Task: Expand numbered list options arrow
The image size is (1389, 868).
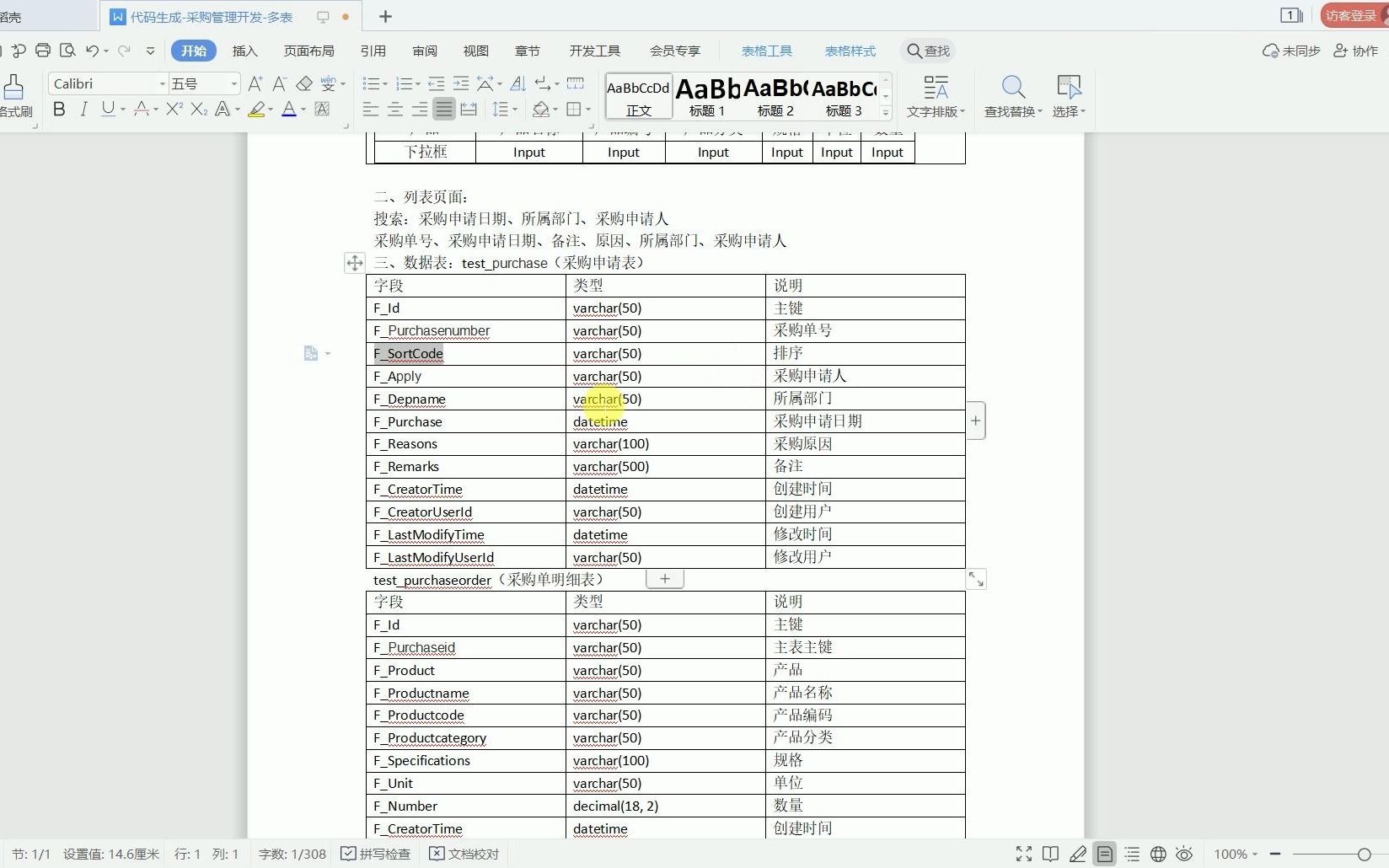Action: [x=418, y=84]
